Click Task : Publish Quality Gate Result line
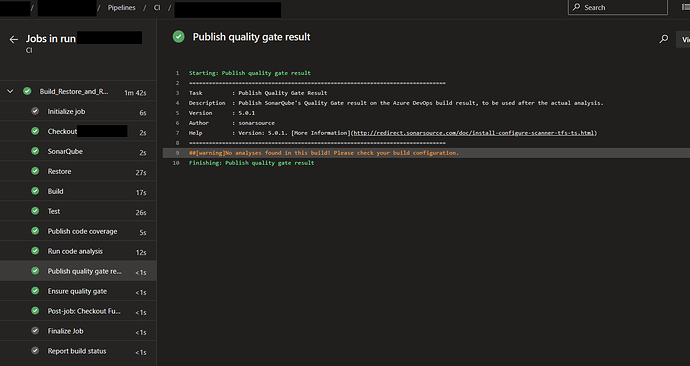This screenshot has width=690, height=366. pos(258,93)
